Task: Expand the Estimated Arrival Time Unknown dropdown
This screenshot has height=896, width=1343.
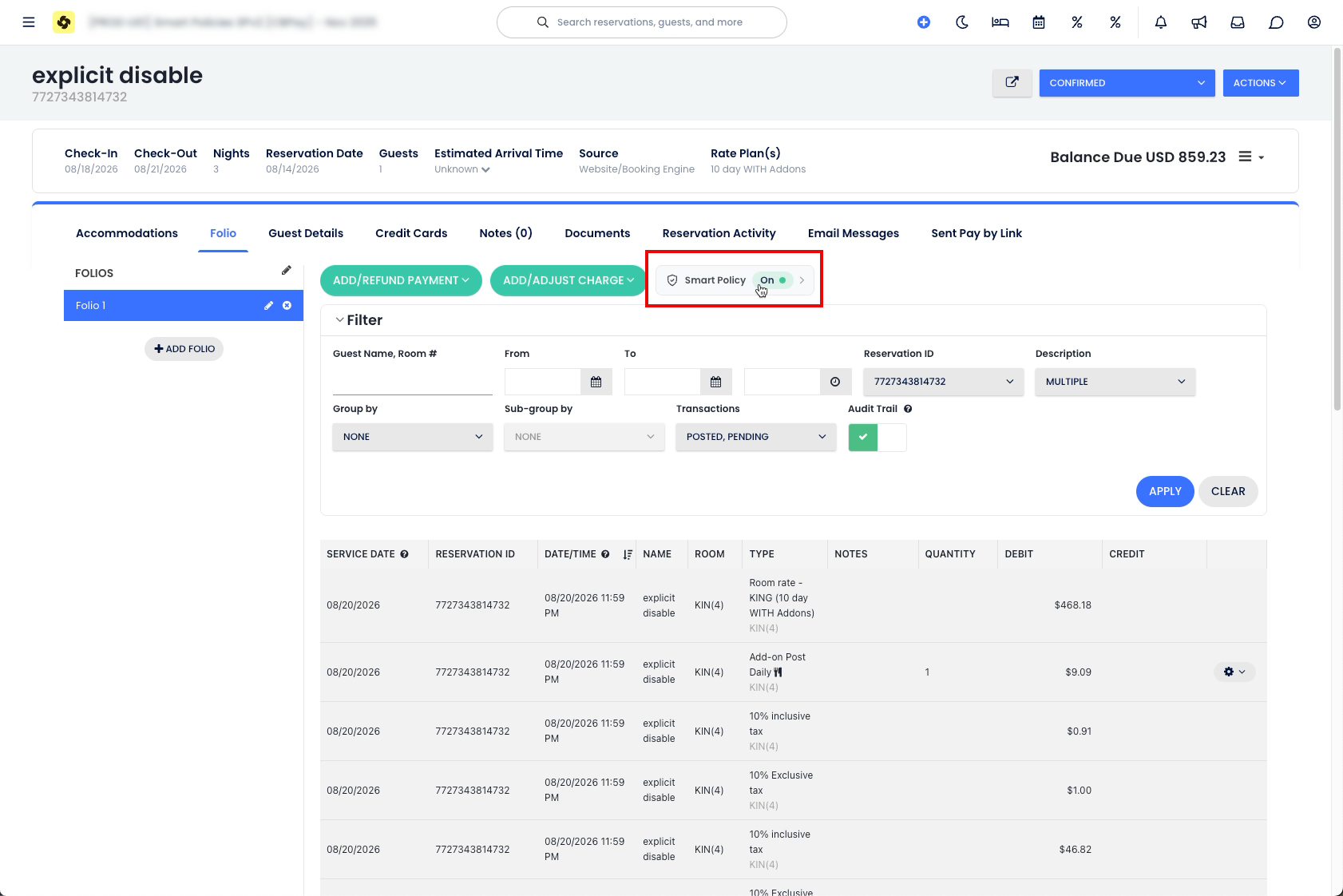Action: click(462, 169)
